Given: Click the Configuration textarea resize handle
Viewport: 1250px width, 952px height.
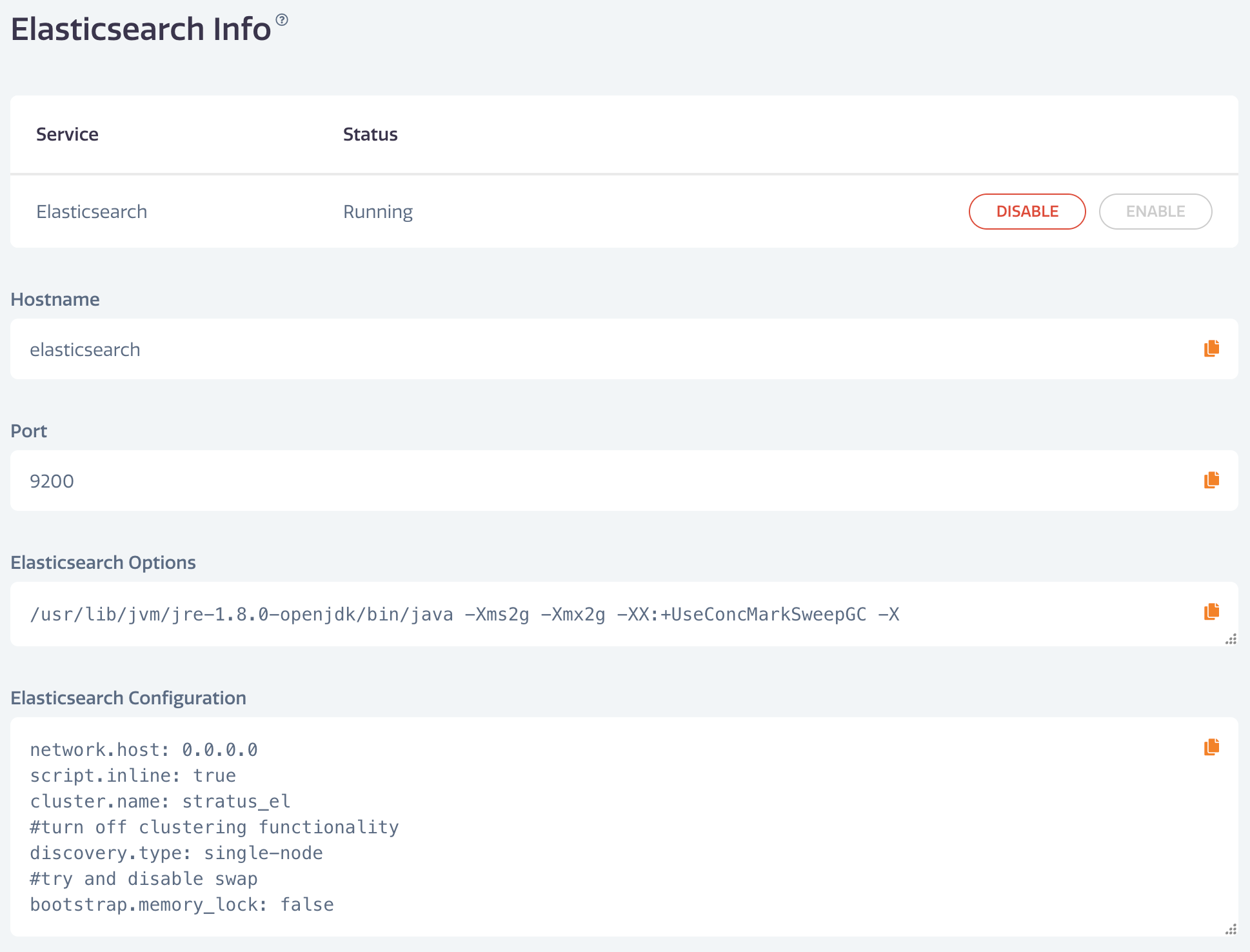Looking at the screenshot, I should [x=1231, y=929].
